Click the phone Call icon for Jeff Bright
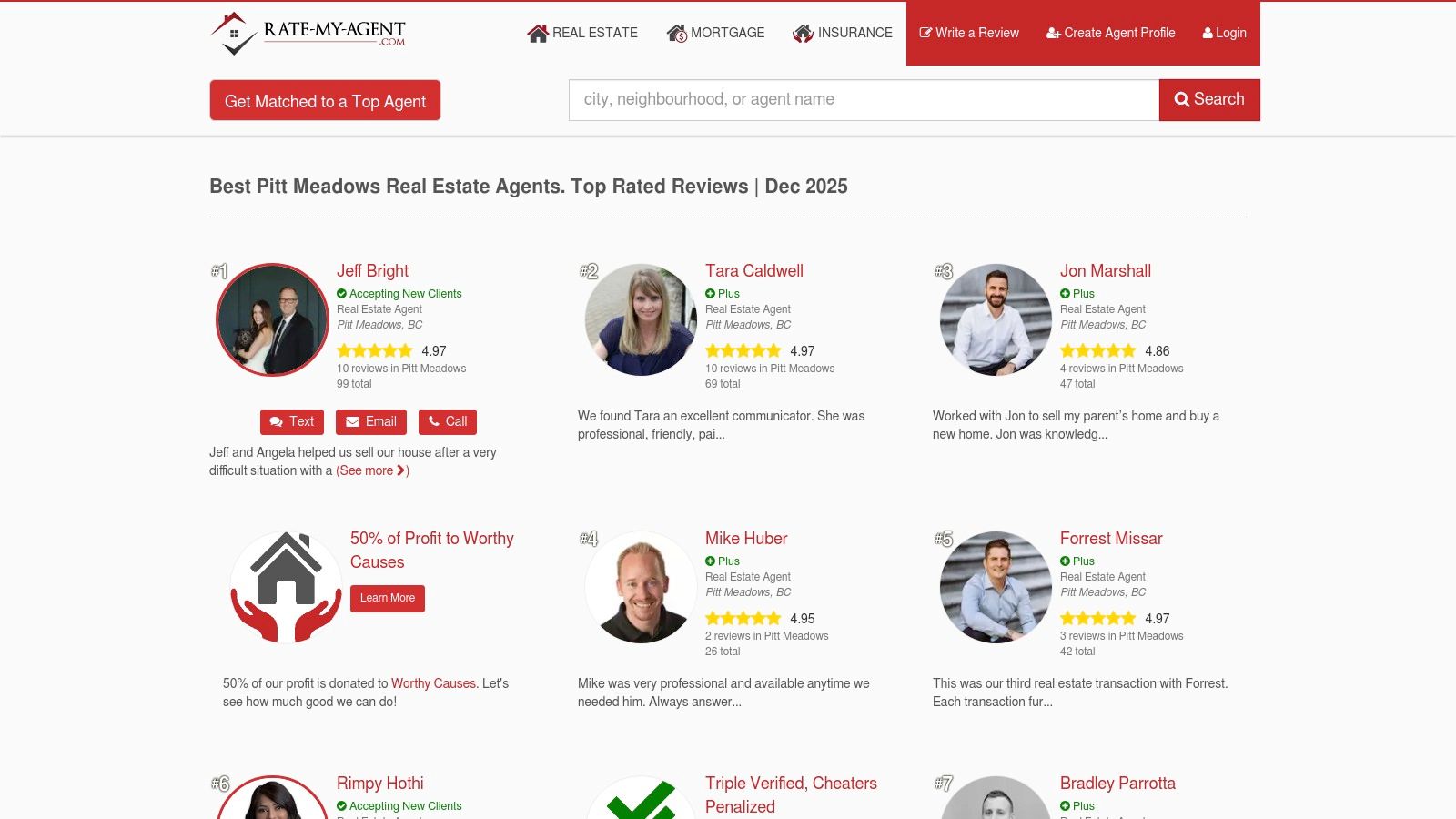The image size is (1456, 819). 434,421
